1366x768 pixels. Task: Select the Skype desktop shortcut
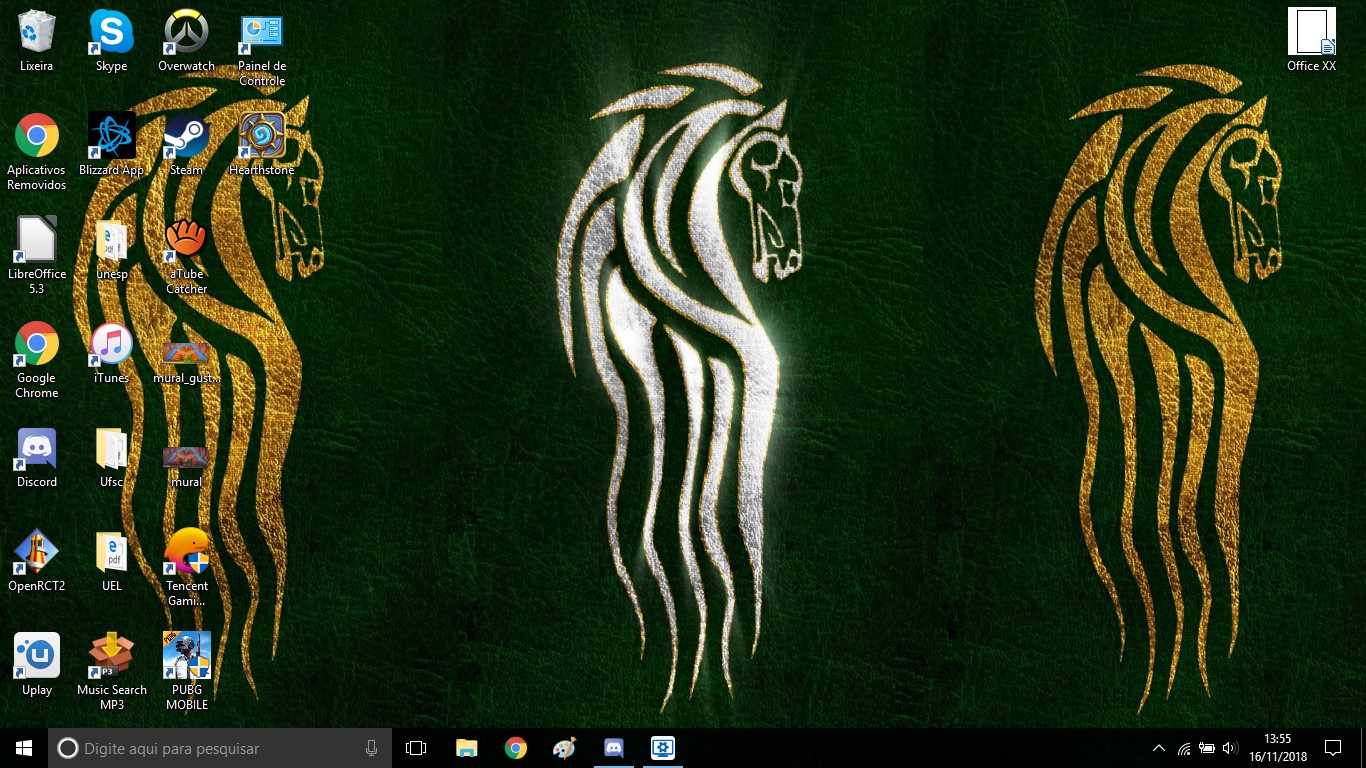pos(111,33)
